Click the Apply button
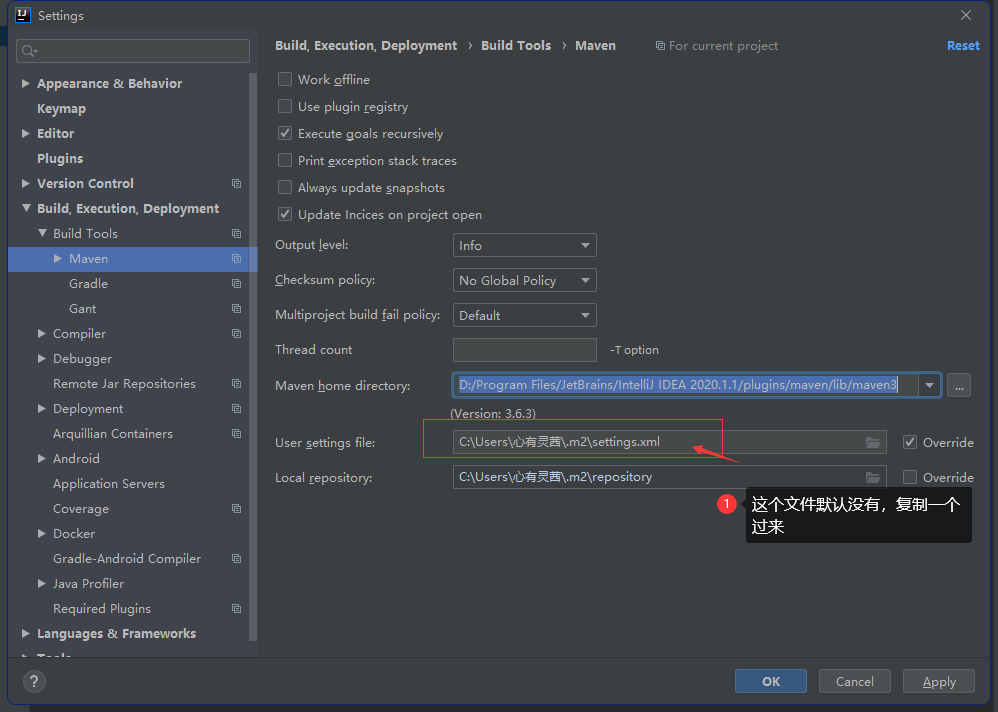This screenshot has width=998, height=712. (x=939, y=681)
